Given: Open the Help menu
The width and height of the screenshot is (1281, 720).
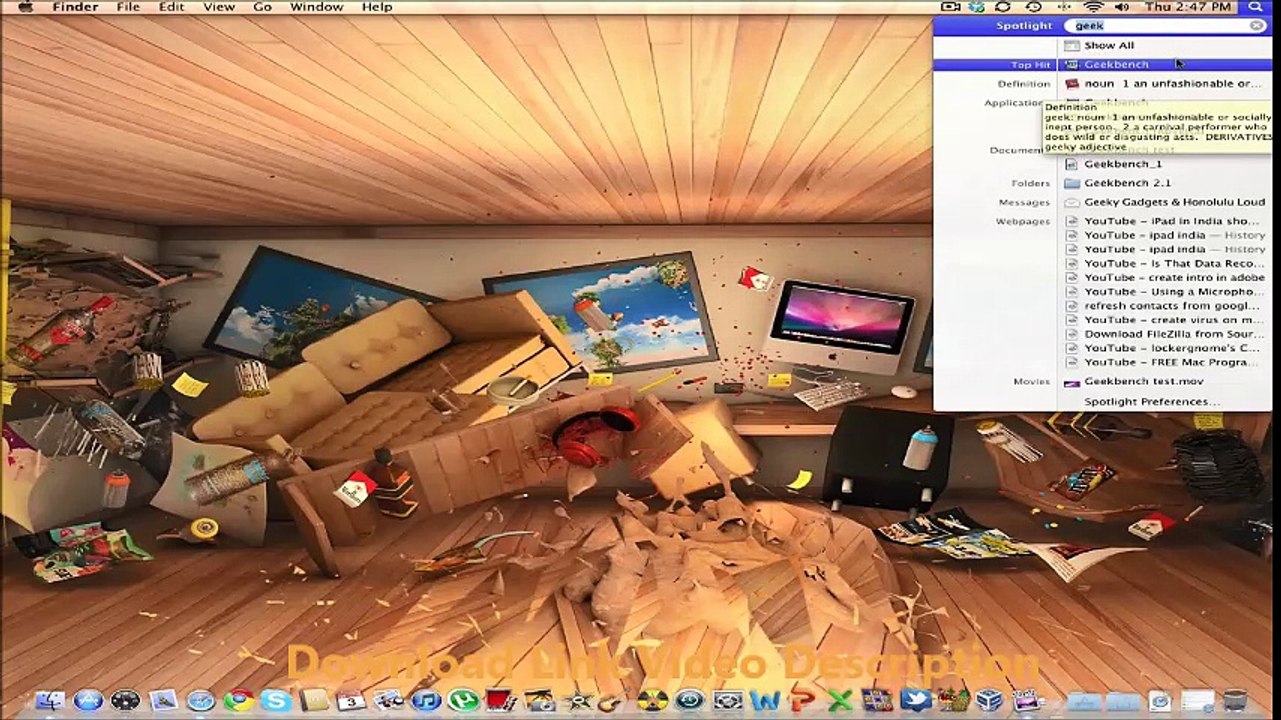Looking at the screenshot, I should point(377,7).
